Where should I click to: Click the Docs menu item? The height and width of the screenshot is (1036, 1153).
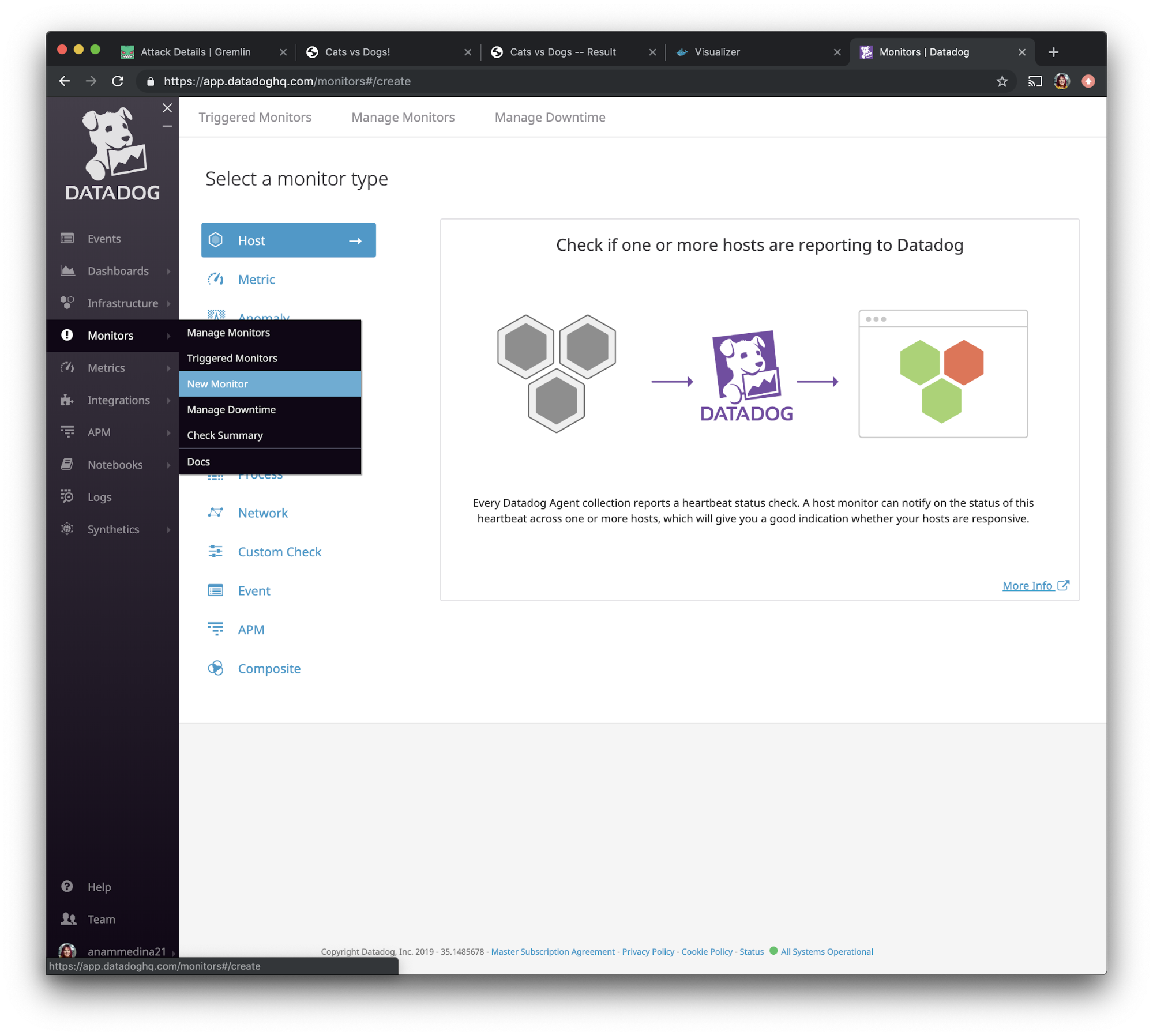[x=198, y=461]
